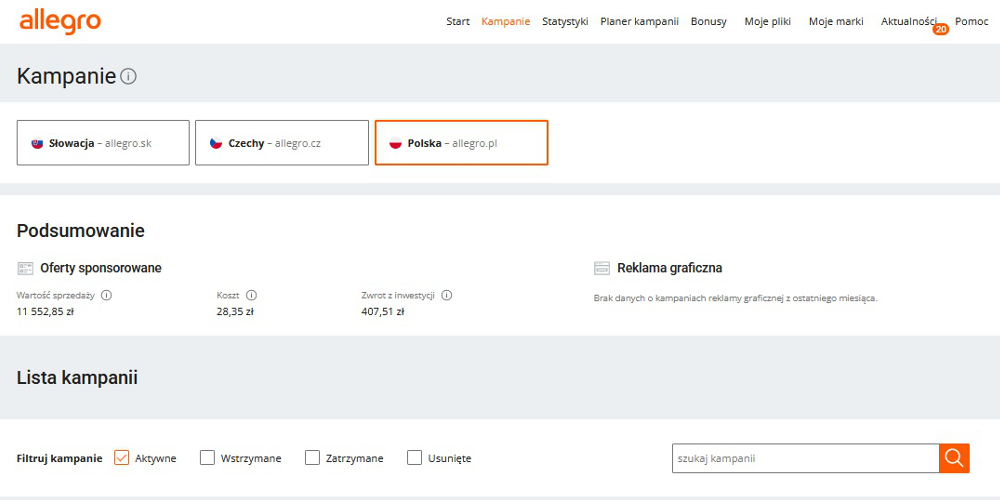The width and height of the screenshot is (1000, 500).
Task: Click the Filtruj kampanie label
Action: 59,459
